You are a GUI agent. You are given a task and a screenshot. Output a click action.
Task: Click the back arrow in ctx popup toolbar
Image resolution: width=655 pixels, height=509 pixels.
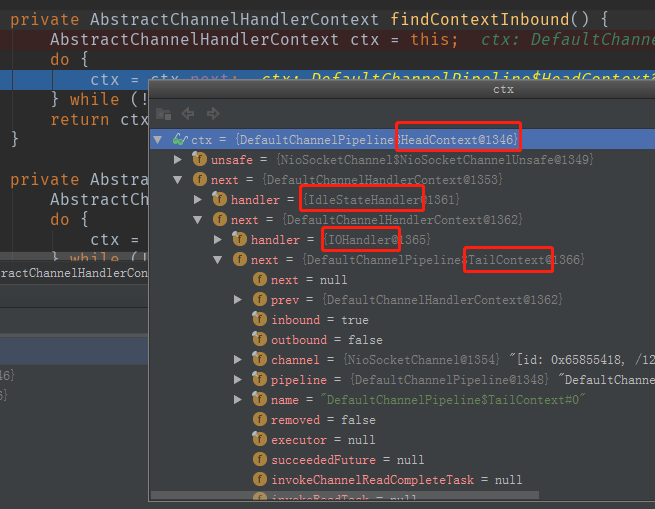click(188, 113)
